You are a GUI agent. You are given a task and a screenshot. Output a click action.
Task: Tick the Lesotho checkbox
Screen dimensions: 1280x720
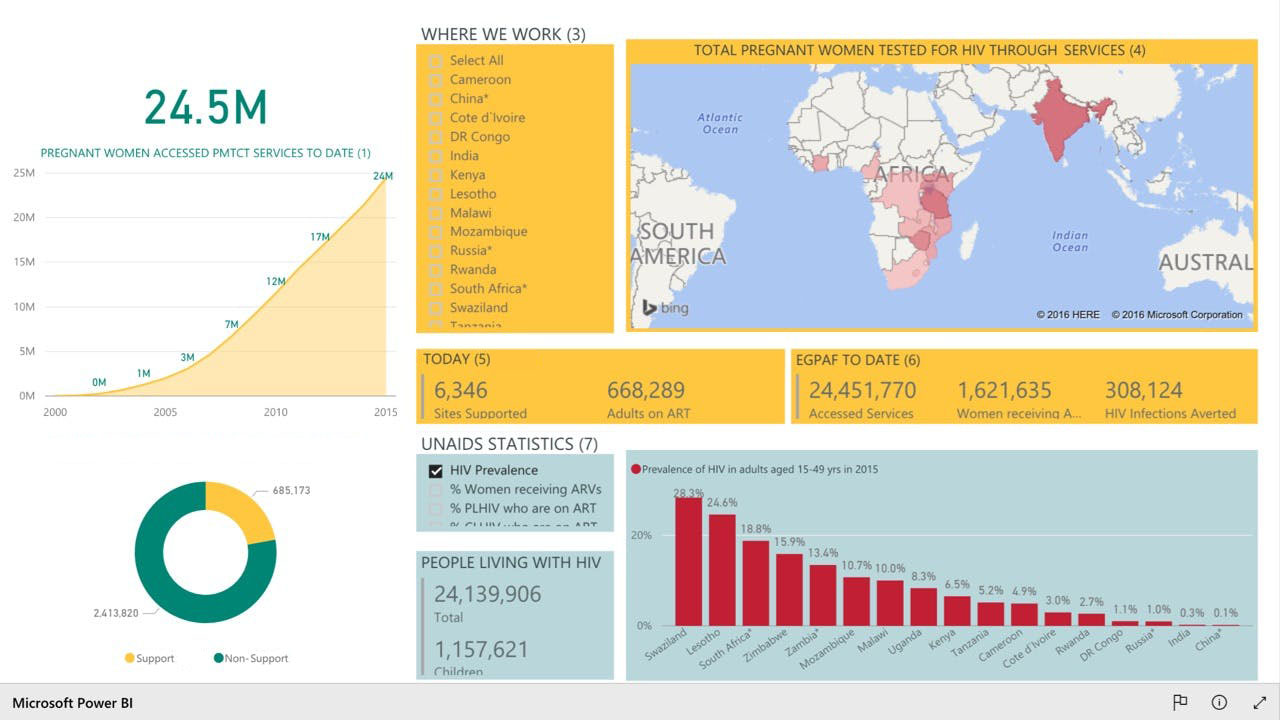436,194
